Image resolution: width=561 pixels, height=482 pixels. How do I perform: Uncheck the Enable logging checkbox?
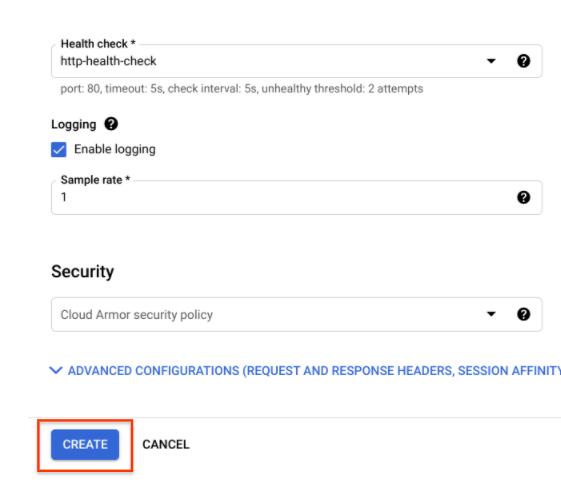point(59,150)
